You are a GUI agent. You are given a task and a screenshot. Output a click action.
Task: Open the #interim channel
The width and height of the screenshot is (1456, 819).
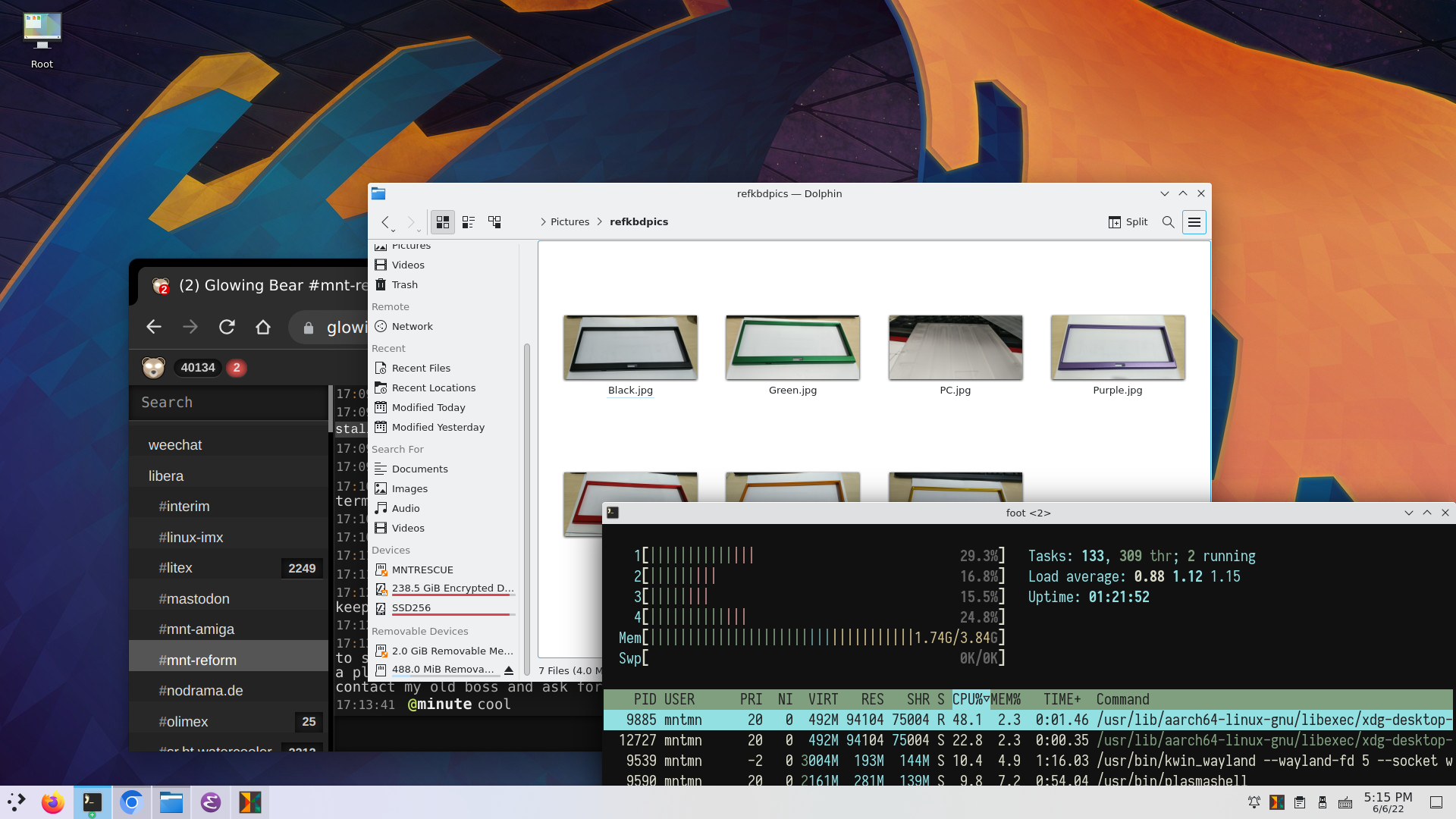click(x=228, y=507)
